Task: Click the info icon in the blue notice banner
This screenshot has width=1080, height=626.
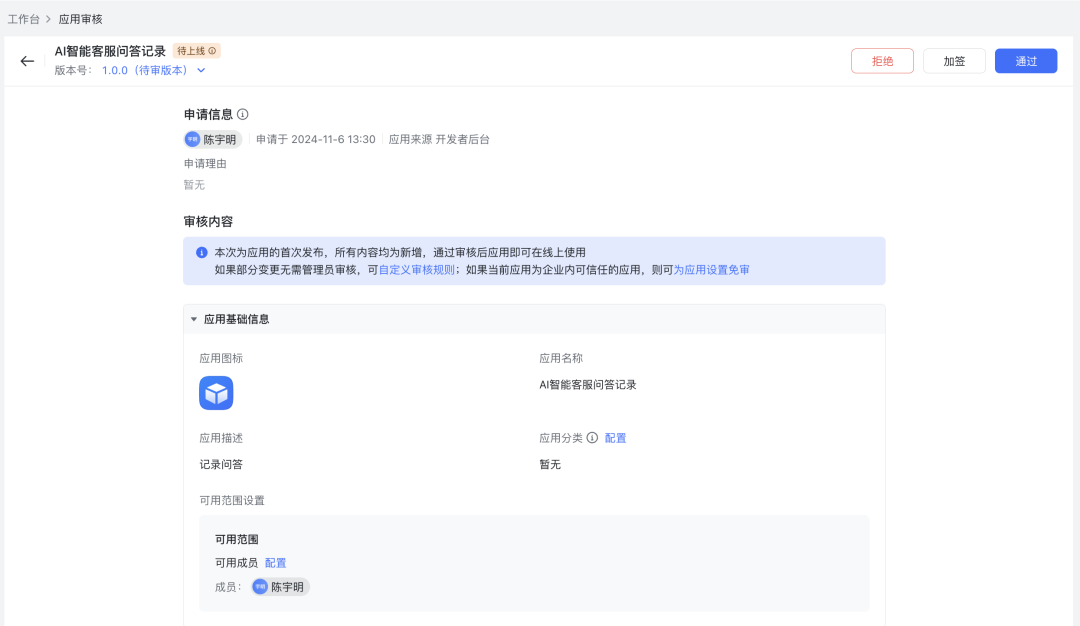Action: point(200,251)
